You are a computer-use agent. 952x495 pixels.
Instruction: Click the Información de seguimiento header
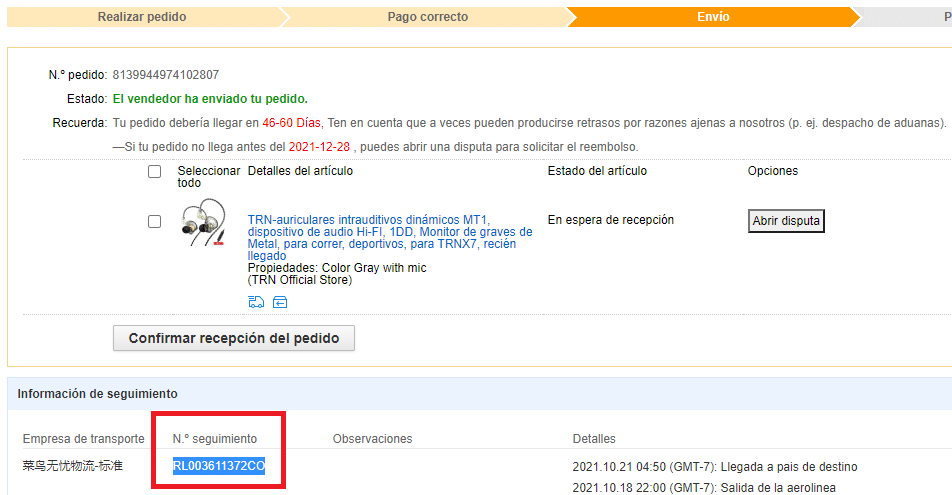(x=97, y=393)
